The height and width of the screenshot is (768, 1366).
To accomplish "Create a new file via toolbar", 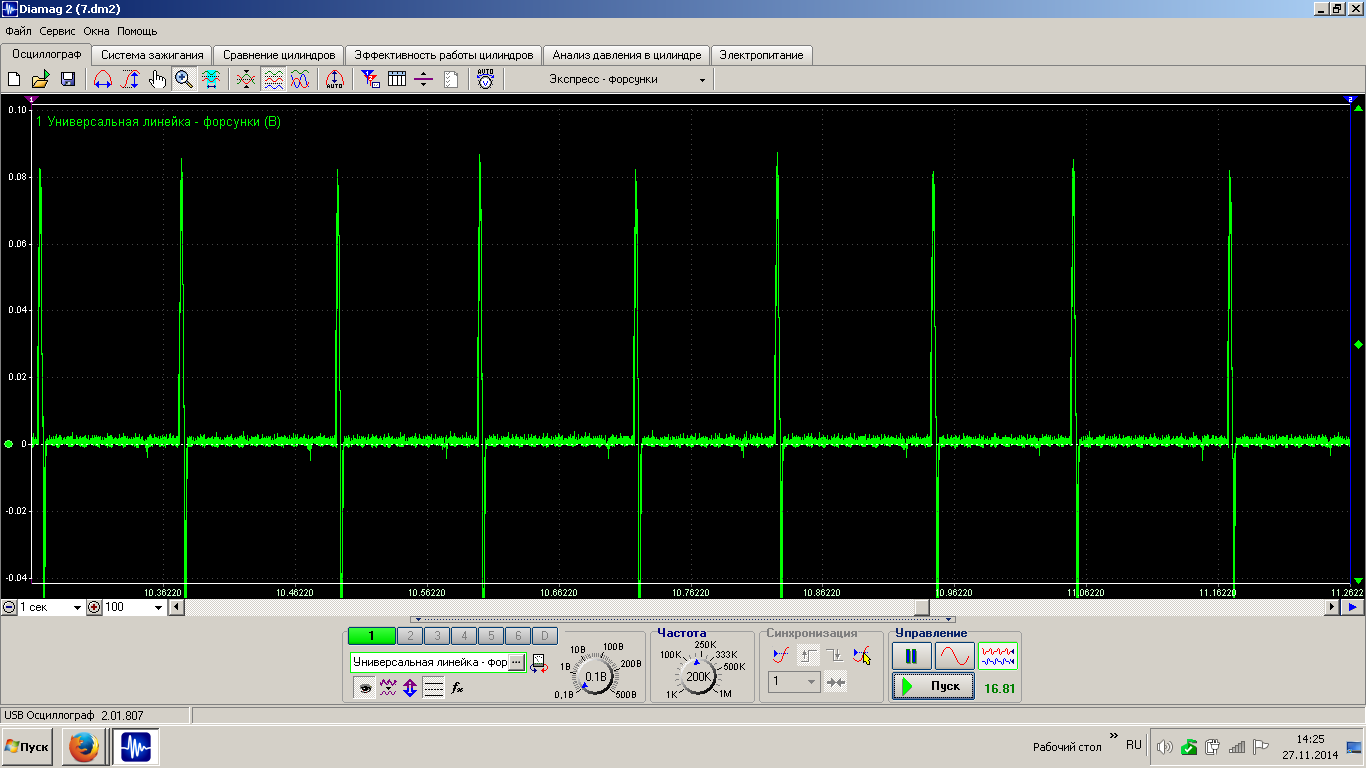I will tap(14, 79).
